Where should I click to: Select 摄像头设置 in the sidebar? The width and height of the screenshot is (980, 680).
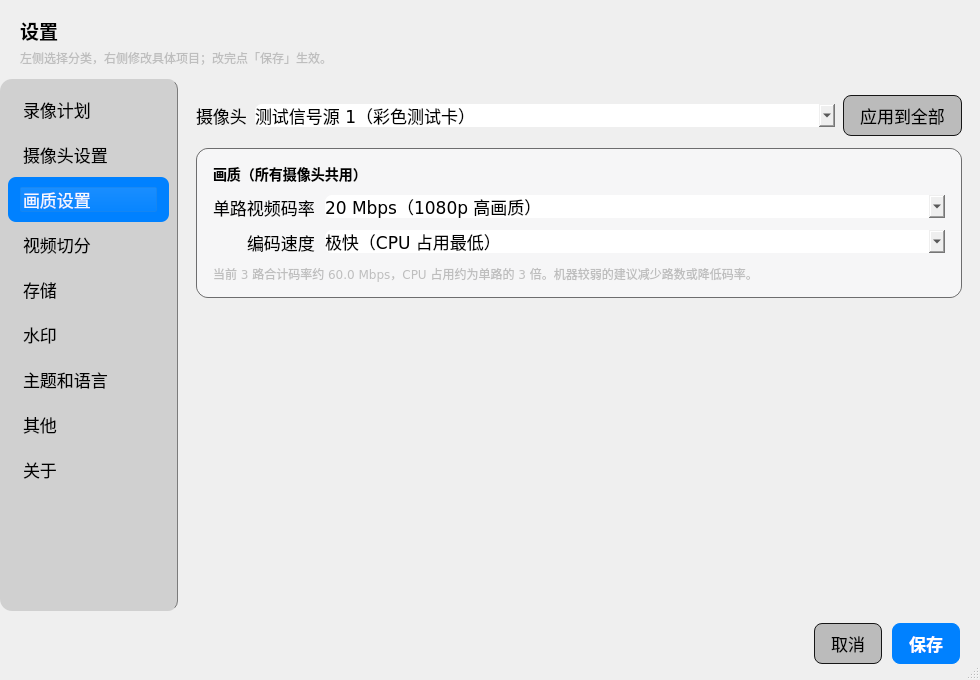tap(88, 156)
